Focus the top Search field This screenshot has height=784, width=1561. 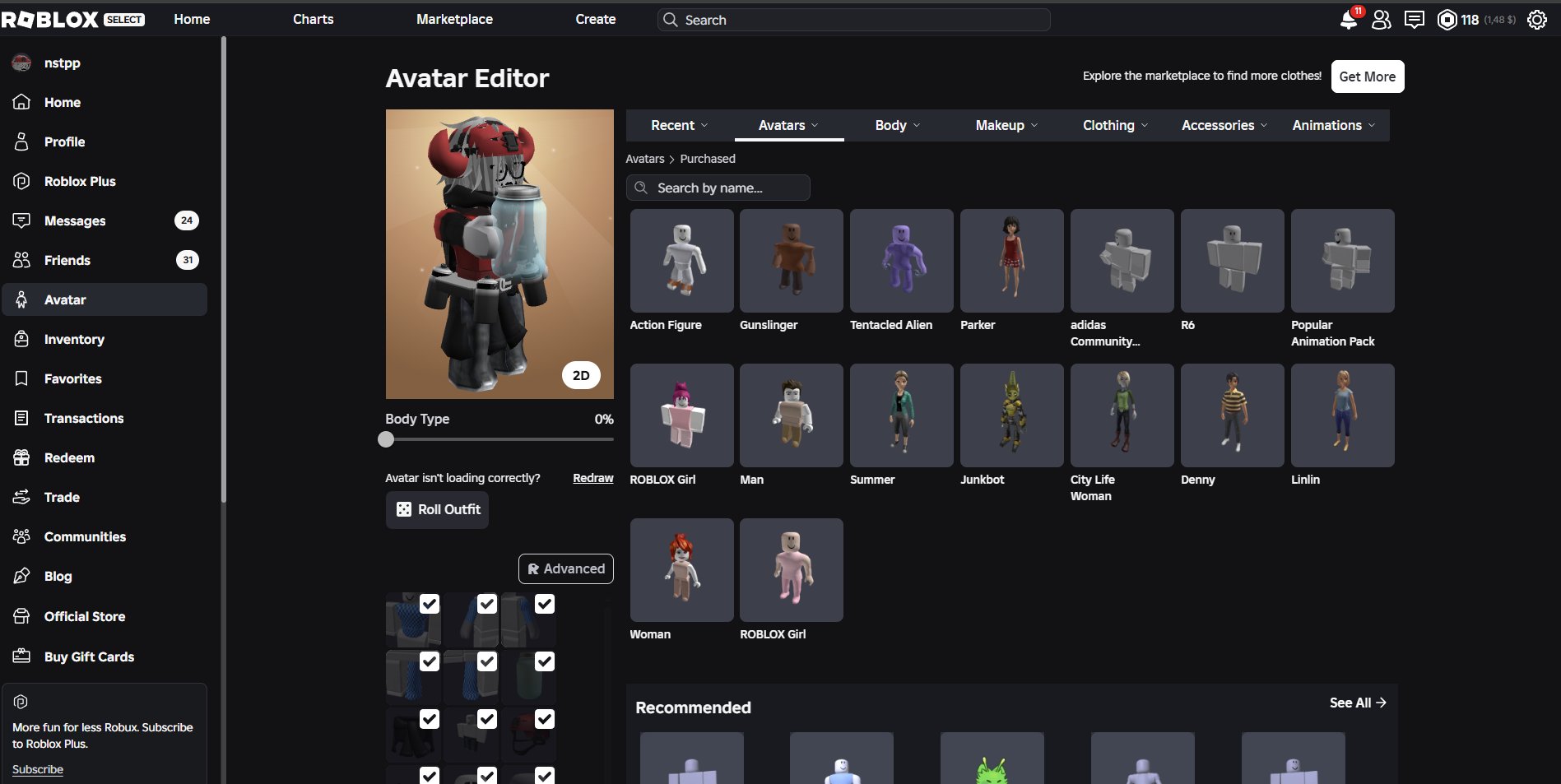point(853,20)
